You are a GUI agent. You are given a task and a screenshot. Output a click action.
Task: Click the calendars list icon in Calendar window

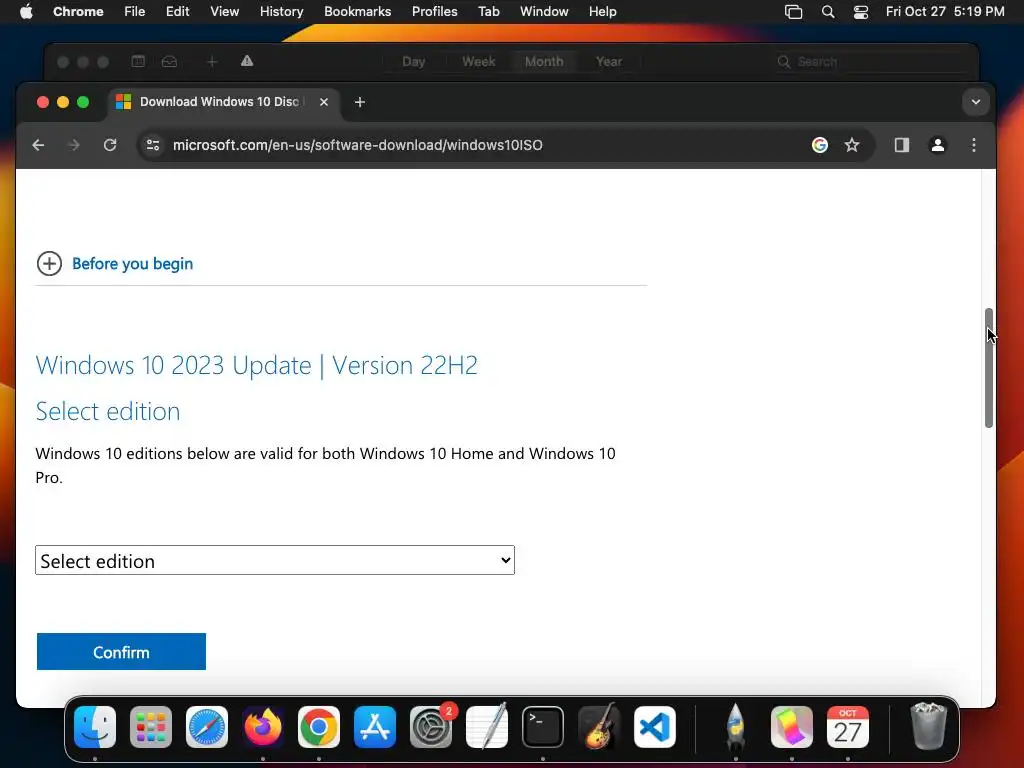point(138,61)
